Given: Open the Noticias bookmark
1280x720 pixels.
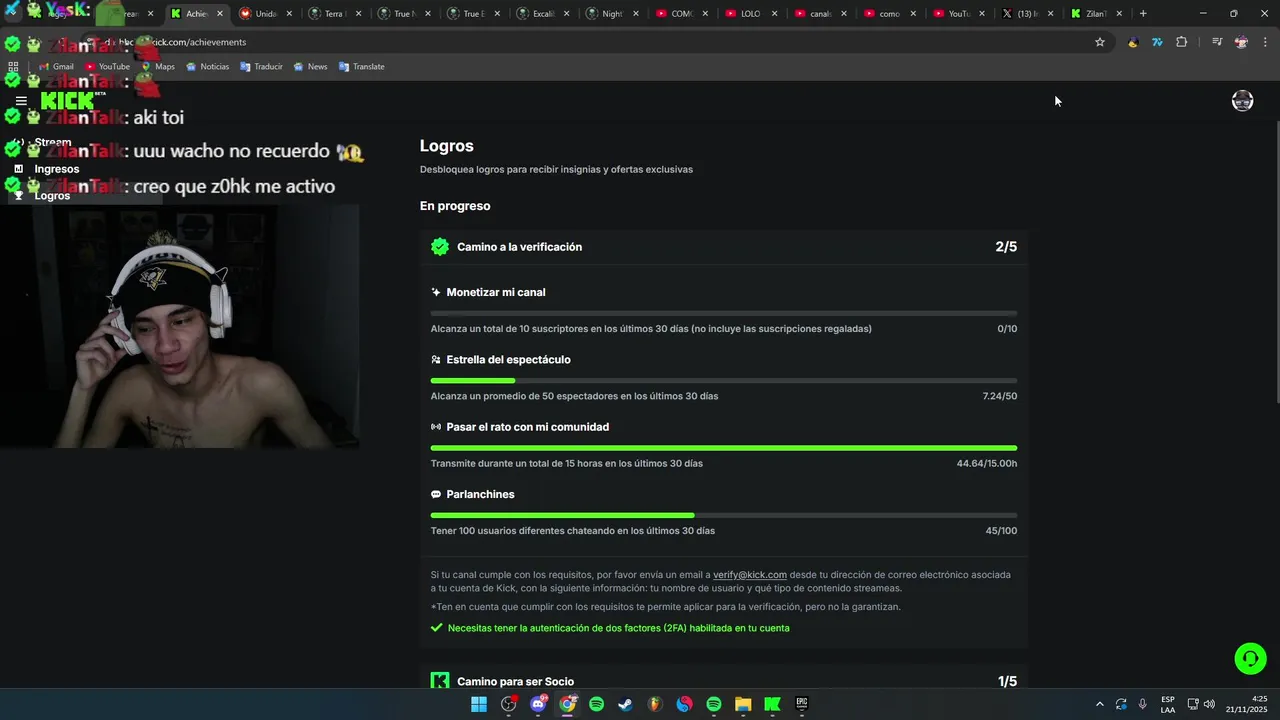Looking at the screenshot, I should [x=208, y=67].
